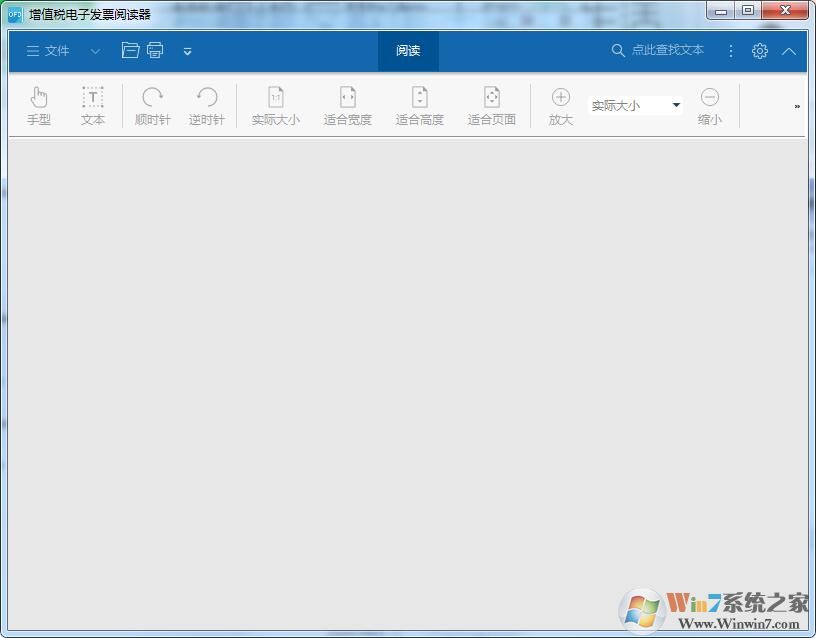Screen dimensions: 816x638
Task: Zoom out using the 缩小 control
Action: pyautogui.click(x=710, y=105)
